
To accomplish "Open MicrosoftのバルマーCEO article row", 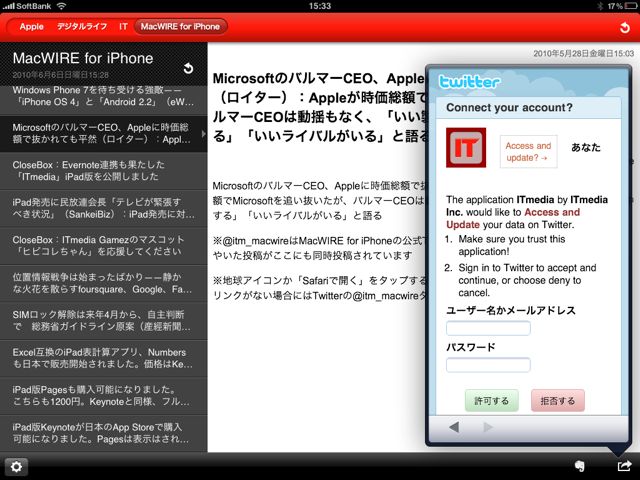I will [x=104, y=134].
